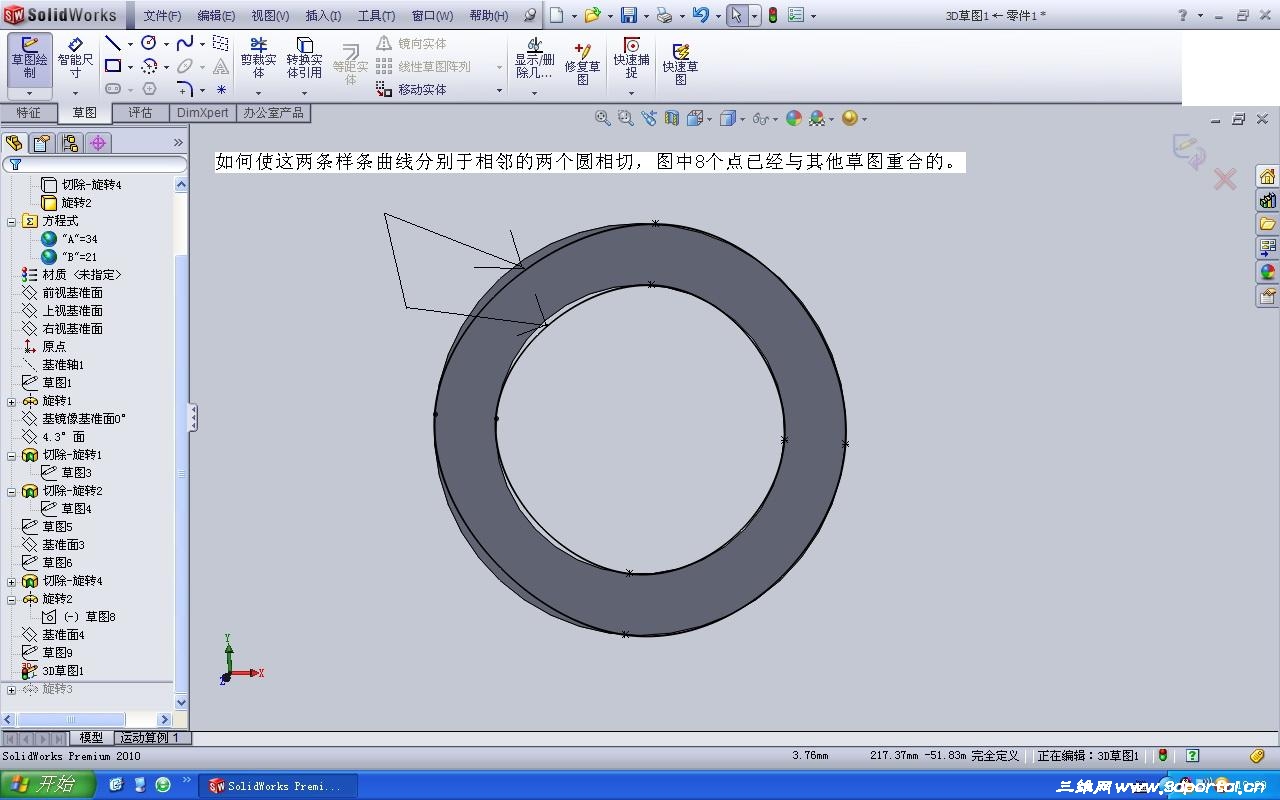Viewport: 1280px width, 800px height.
Task: Collapse the 切除-旋转1 feature node
Action: (x=12, y=455)
